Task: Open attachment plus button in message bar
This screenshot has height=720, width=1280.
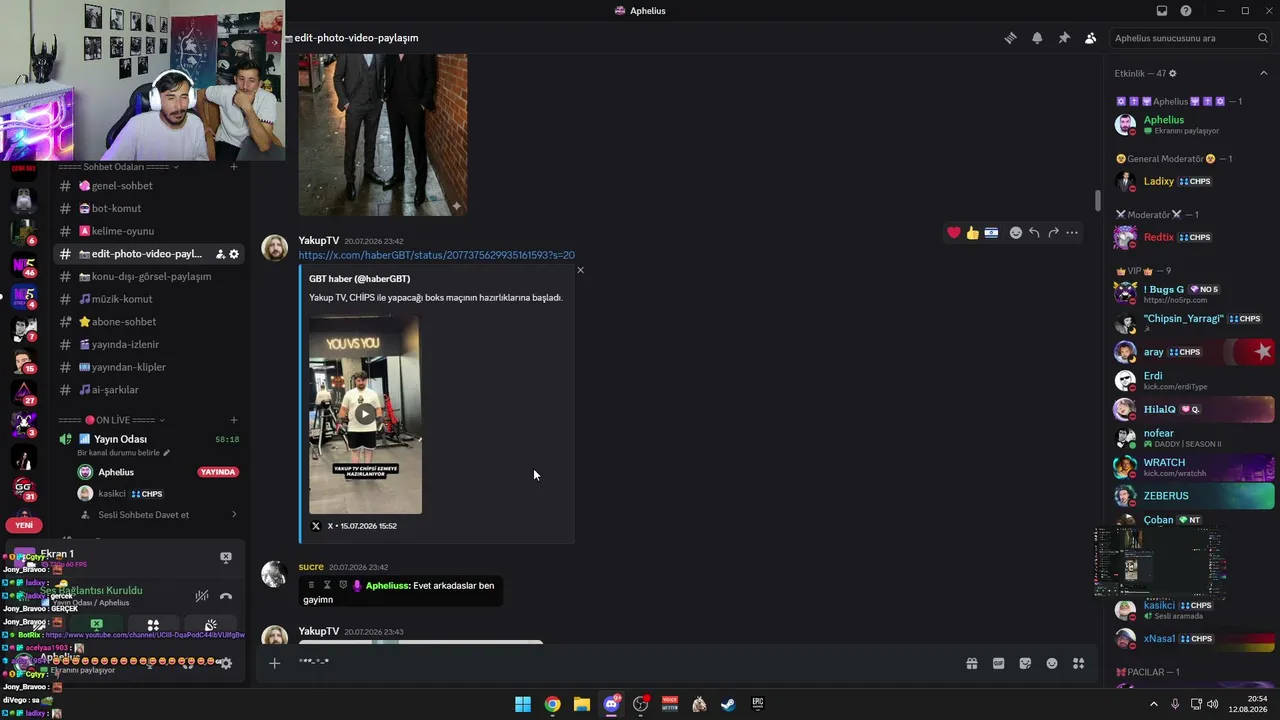Action: coord(275,663)
